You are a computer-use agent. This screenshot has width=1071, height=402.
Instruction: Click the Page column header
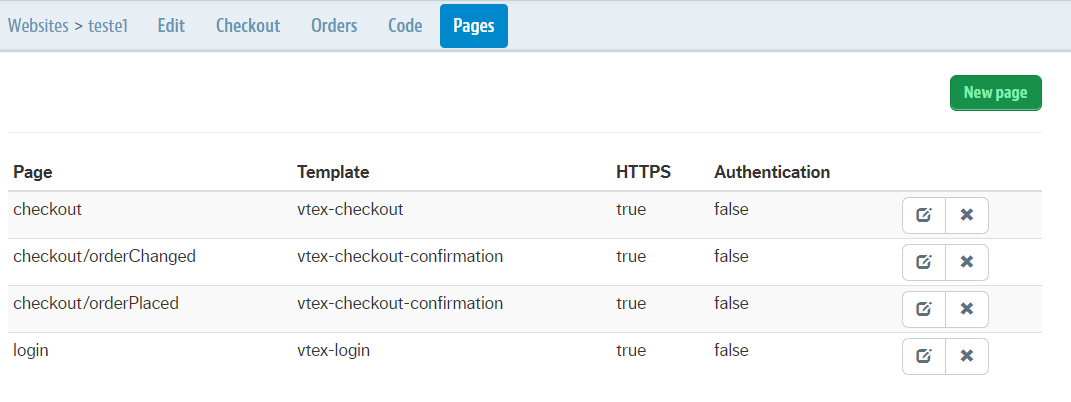click(33, 172)
